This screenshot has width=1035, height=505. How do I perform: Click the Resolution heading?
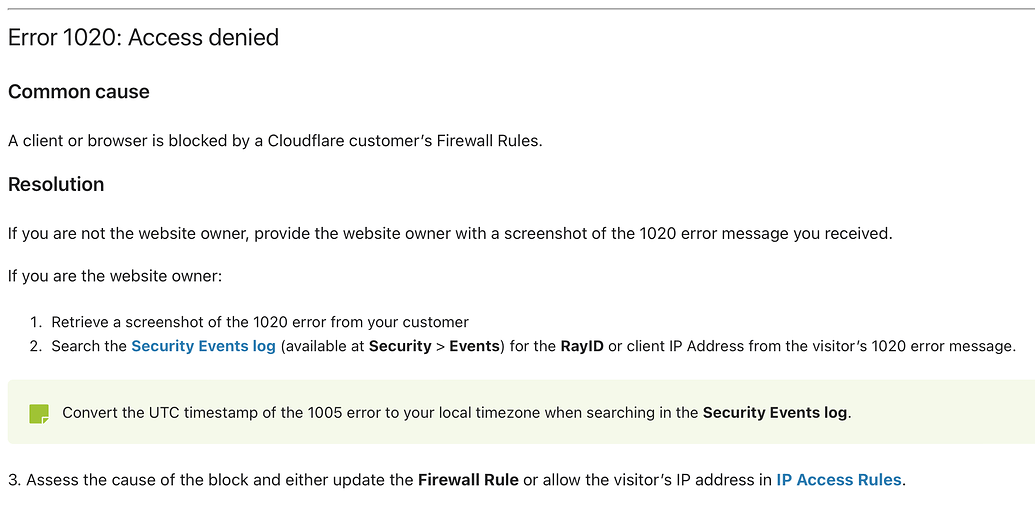click(x=56, y=184)
